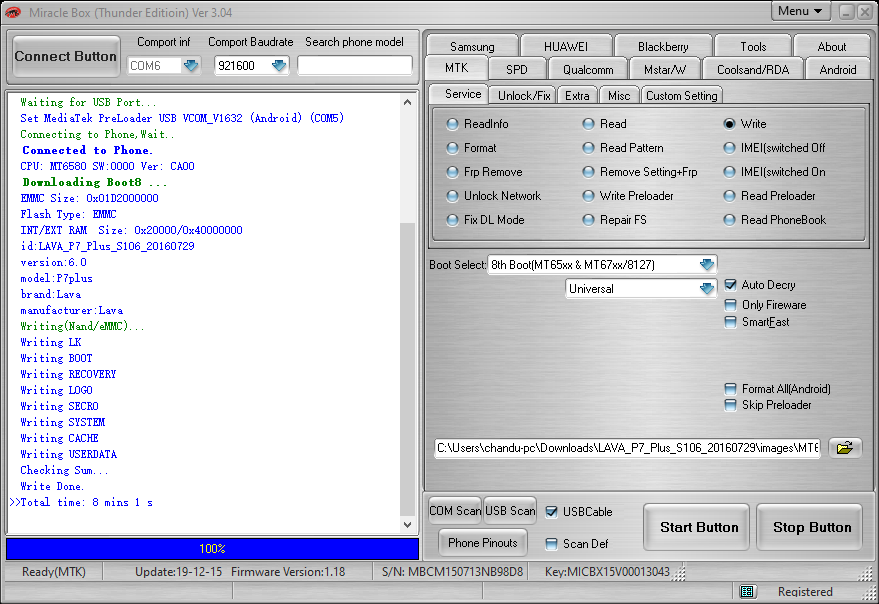Open the Qualcomm tab
Viewport: 879px width, 604px height.
588,70
